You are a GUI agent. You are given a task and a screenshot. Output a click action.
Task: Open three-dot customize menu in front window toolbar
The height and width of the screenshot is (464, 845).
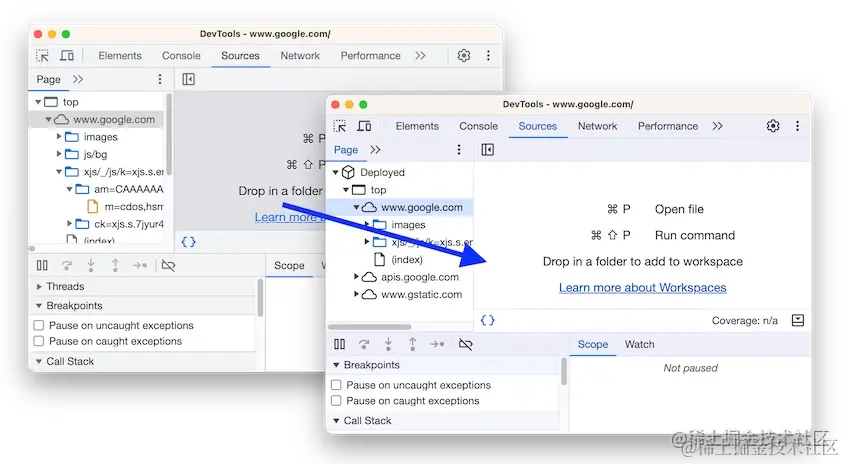pyautogui.click(x=797, y=126)
